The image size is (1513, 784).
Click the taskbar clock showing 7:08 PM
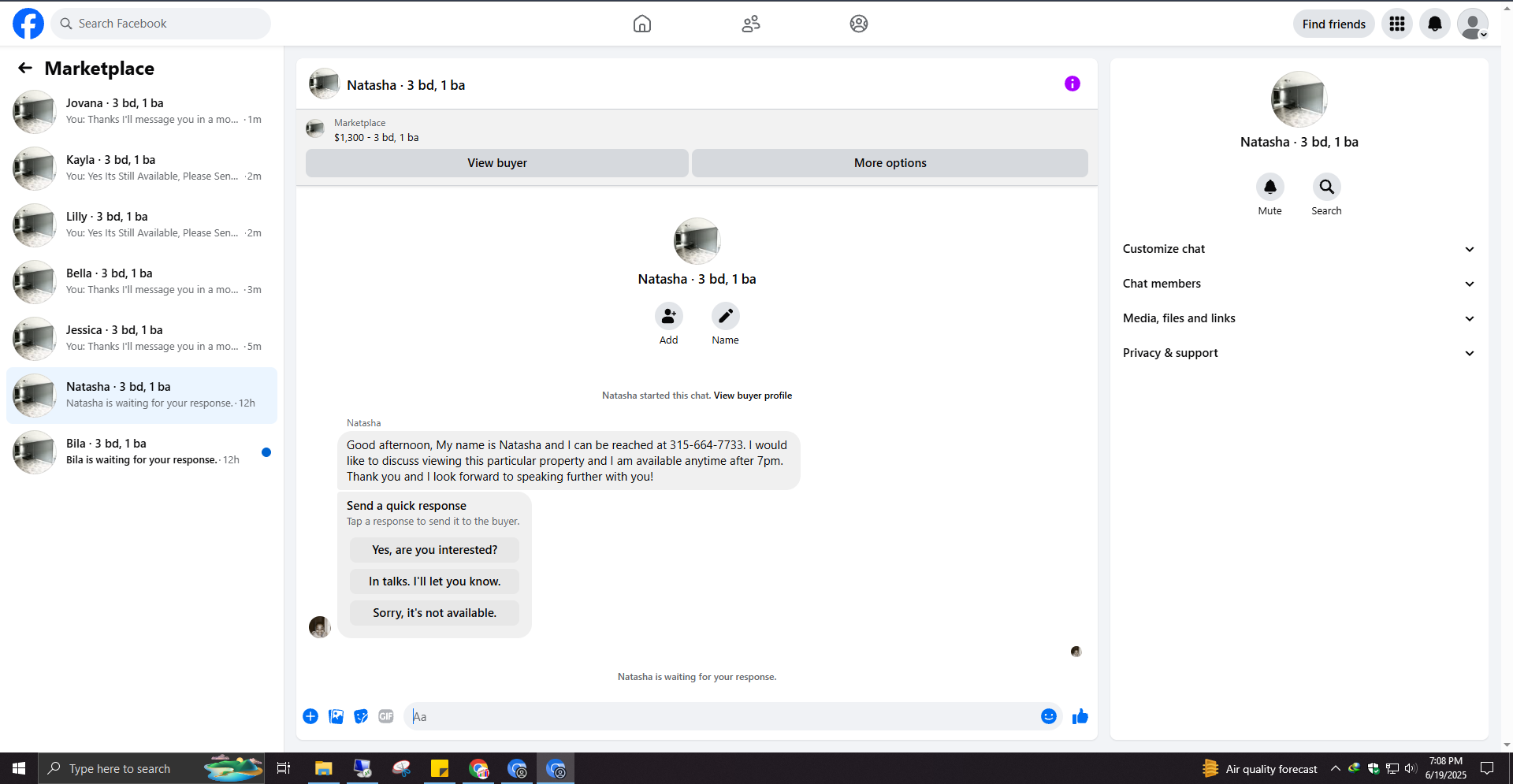coord(1446,768)
